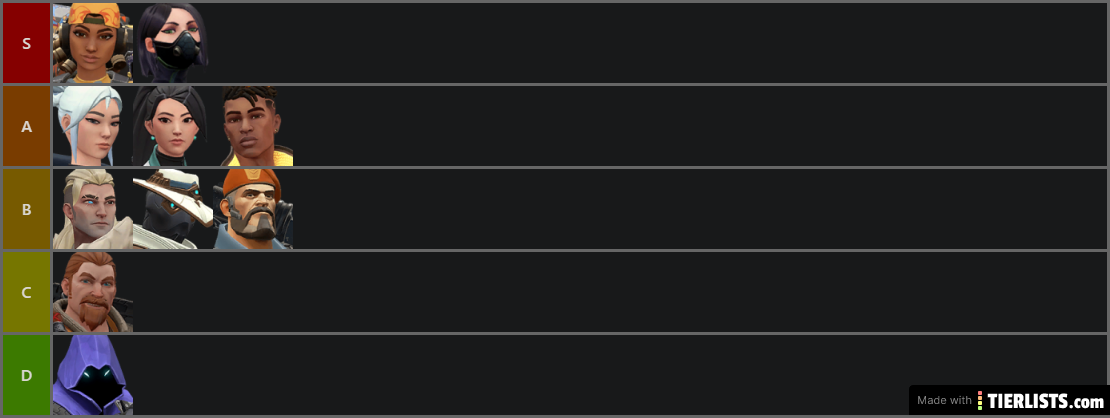
Task: Select the orange-brown A tier label
Action: [26, 126]
